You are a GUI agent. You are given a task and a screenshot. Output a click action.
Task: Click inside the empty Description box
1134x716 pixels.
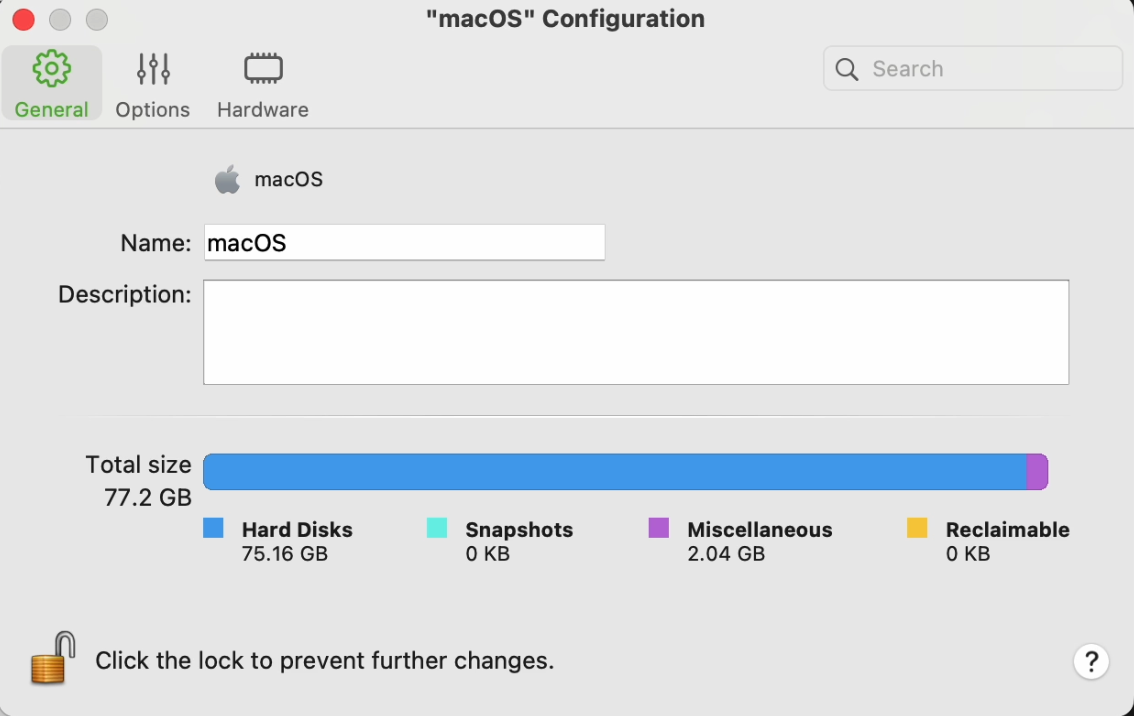click(636, 332)
